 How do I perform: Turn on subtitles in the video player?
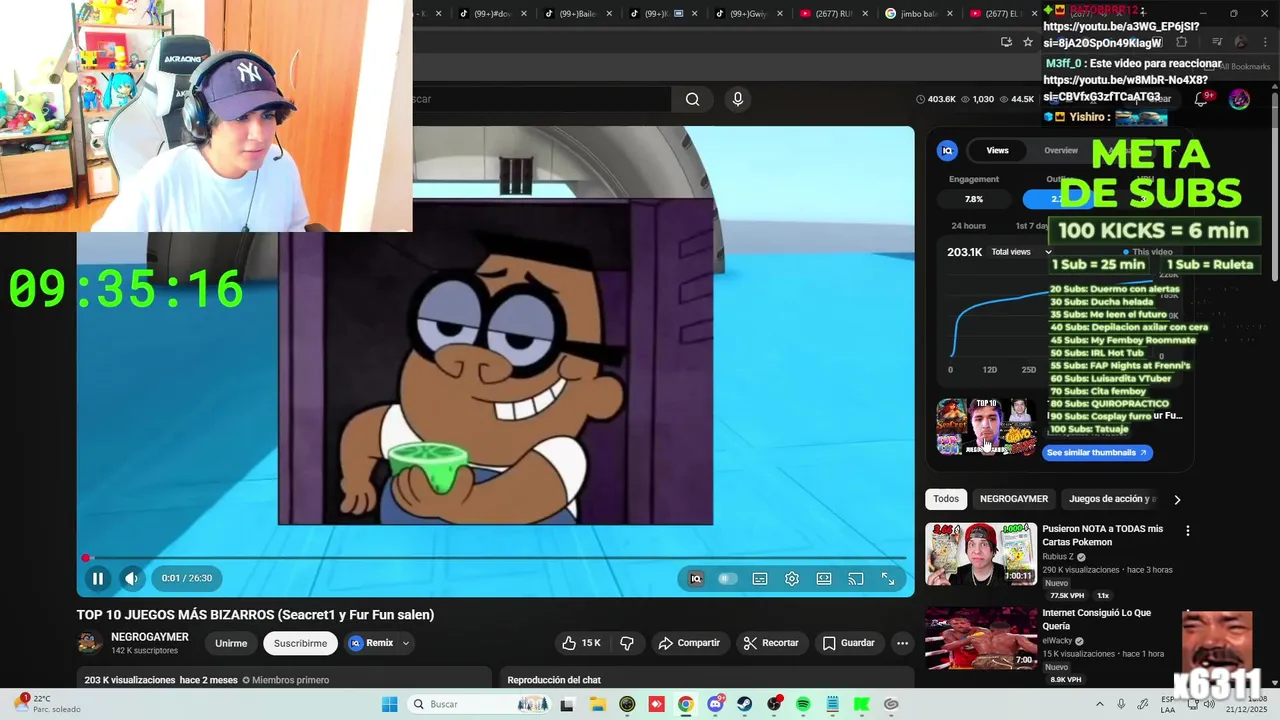(x=760, y=578)
